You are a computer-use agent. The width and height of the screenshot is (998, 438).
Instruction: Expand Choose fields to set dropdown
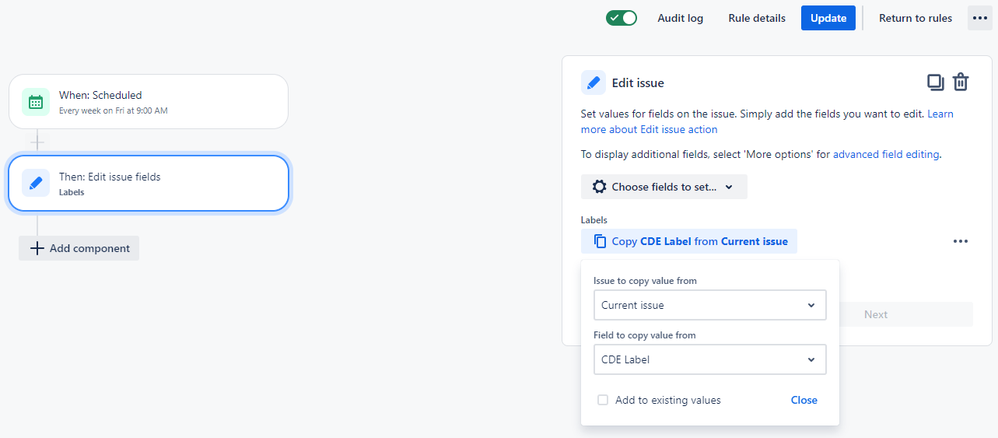(x=664, y=187)
